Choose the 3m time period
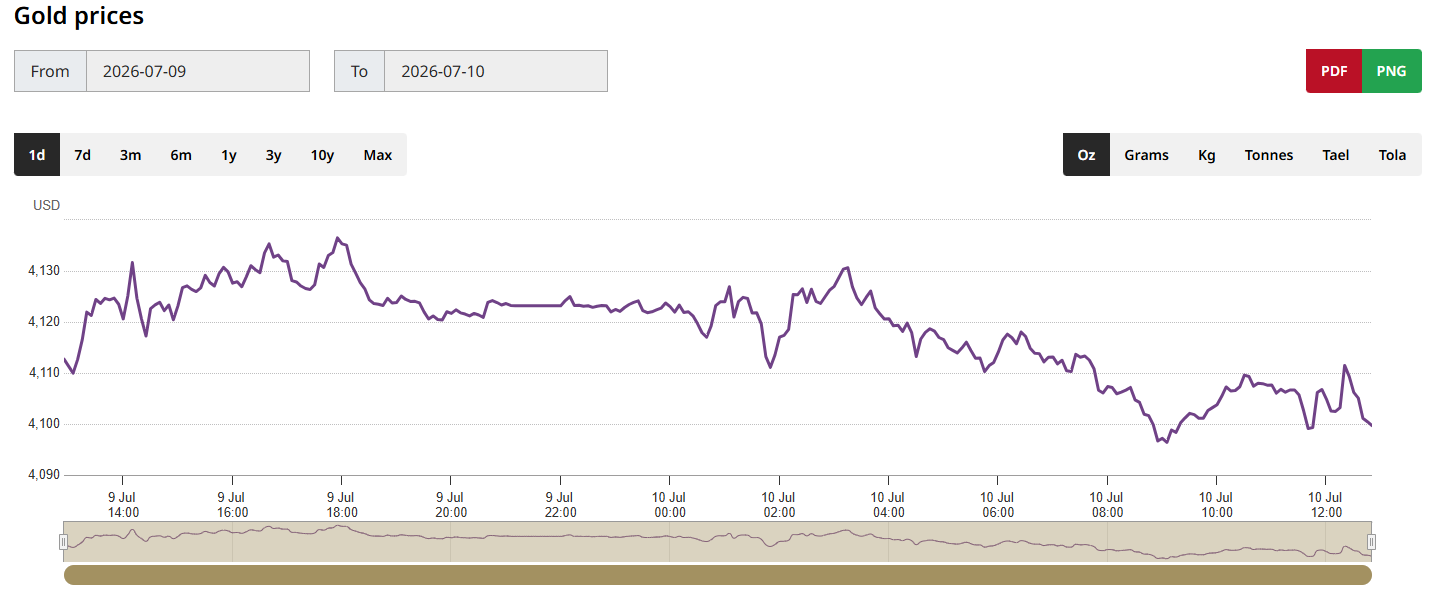1435x596 pixels. 131,155
